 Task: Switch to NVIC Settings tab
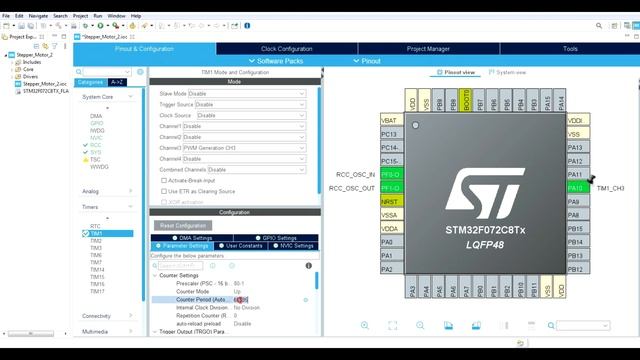click(x=293, y=246)
